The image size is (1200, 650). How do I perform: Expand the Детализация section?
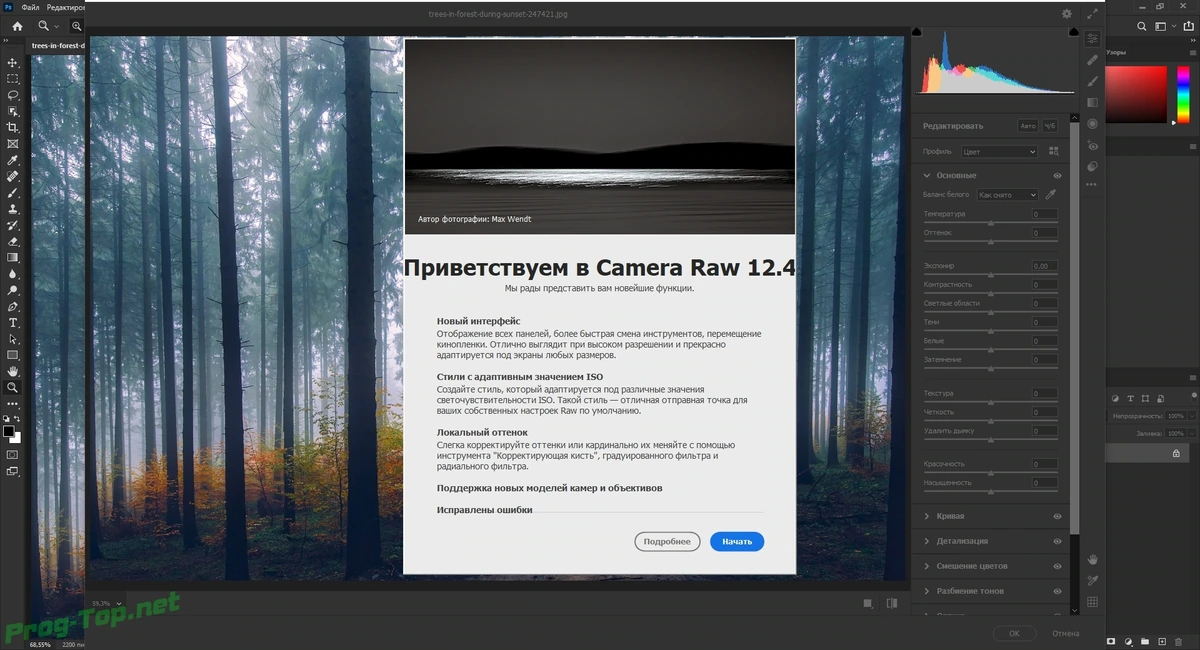(927, 541)
